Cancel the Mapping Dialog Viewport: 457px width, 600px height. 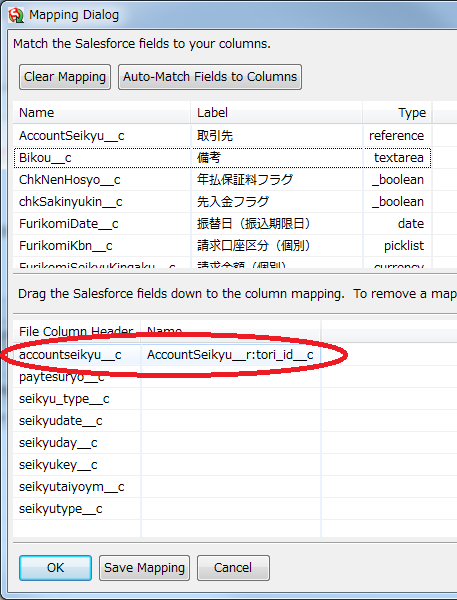(233, 568)
